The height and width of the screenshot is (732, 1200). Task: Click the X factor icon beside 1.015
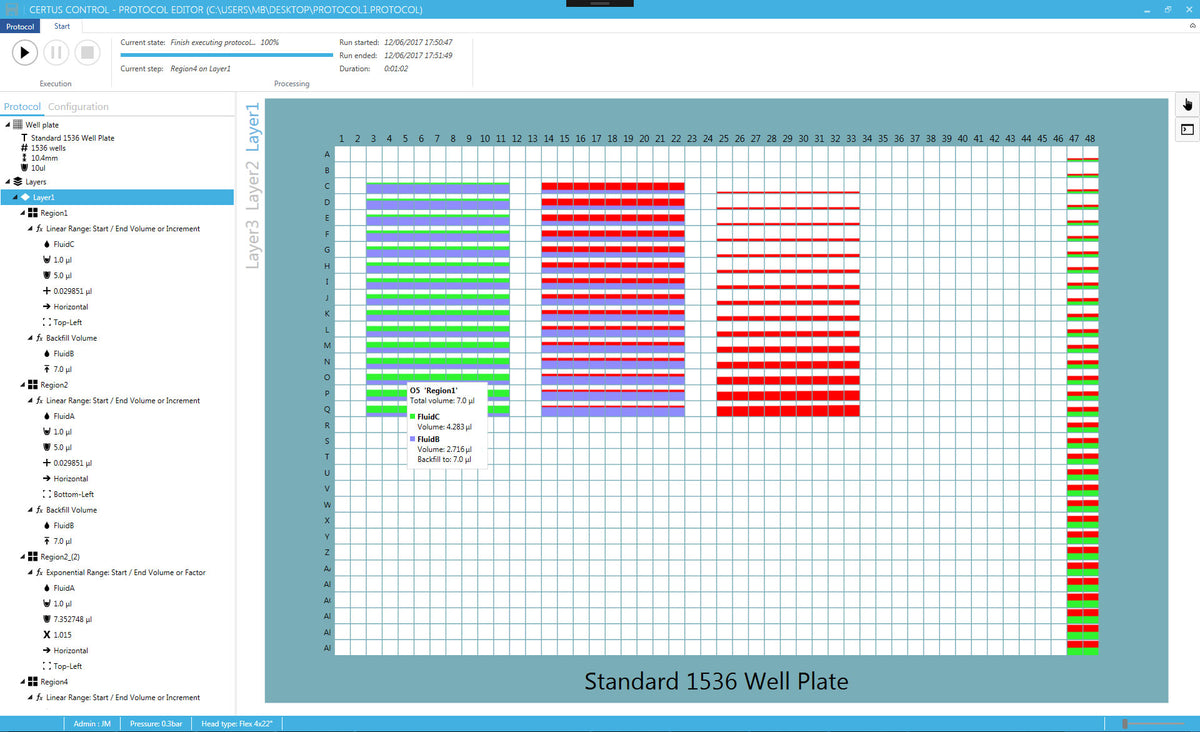click(47, 635)
